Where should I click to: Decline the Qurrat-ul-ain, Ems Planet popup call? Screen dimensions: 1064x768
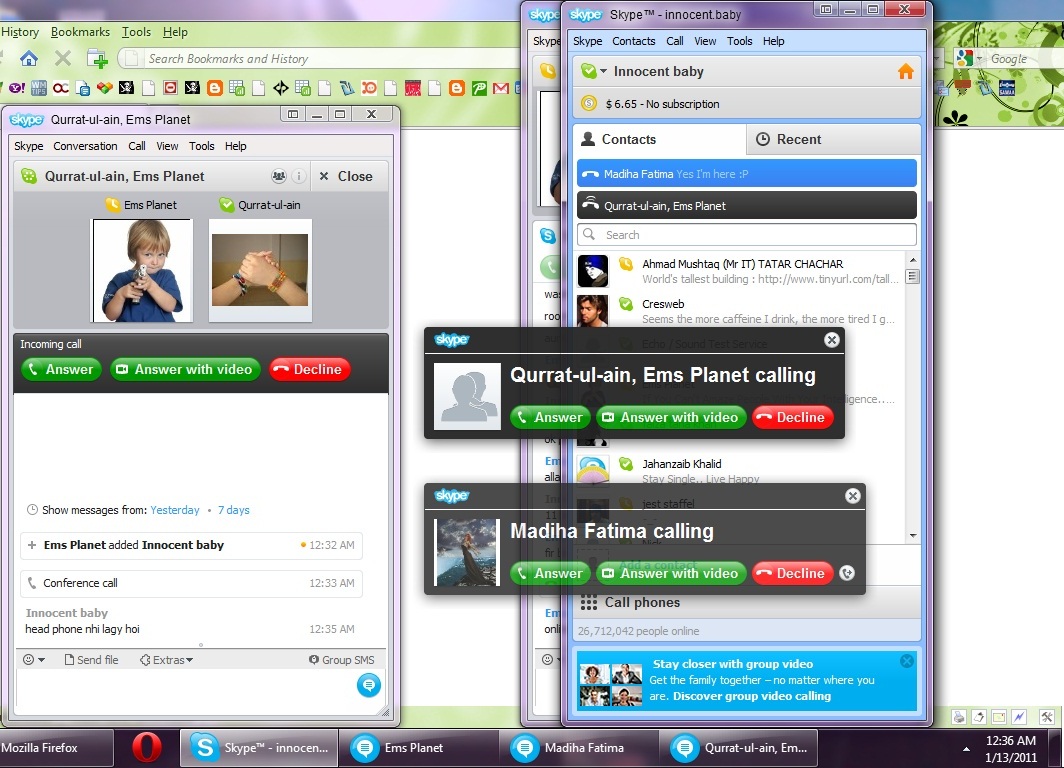pyautogui.click(x=792, y=417)
